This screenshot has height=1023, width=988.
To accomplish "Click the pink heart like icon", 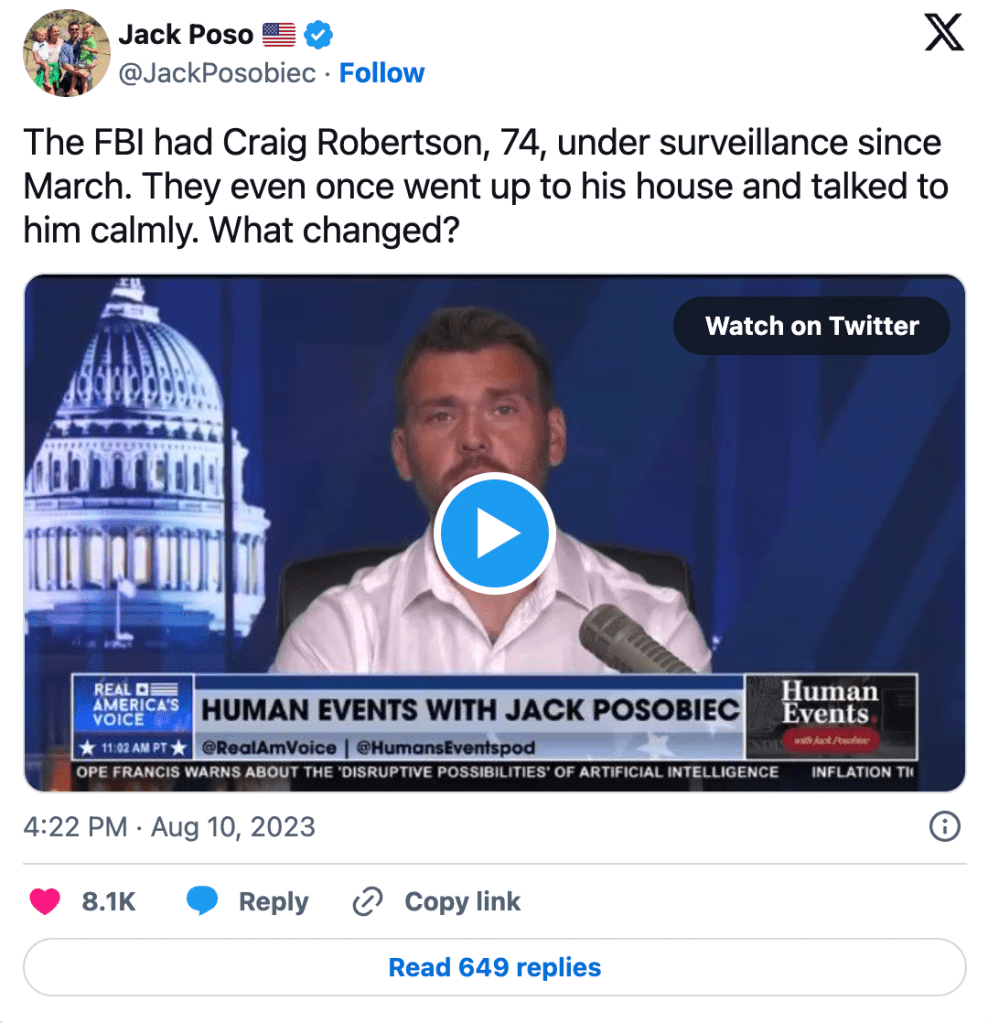I will tap(45, 902).
